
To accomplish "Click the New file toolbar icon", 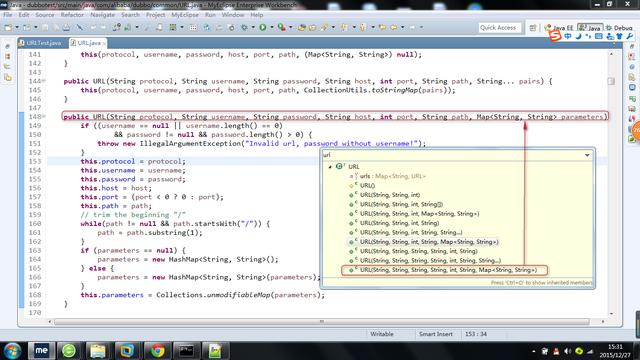I will coord(8,27).
